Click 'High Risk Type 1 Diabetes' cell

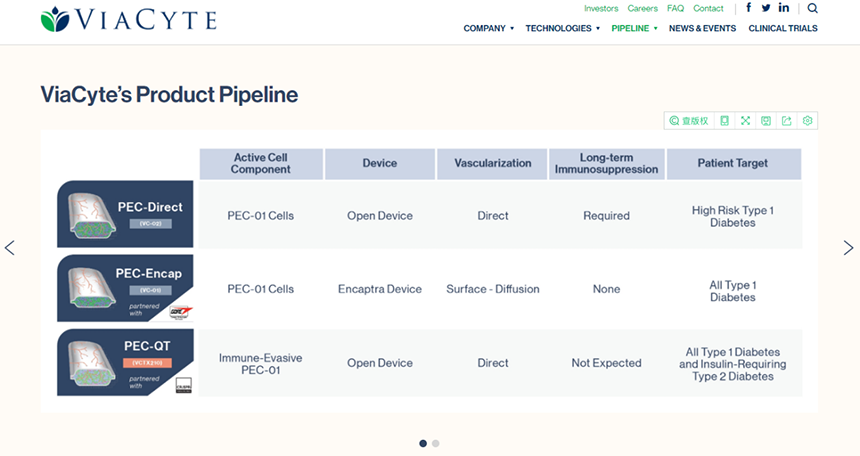(733, 216)
